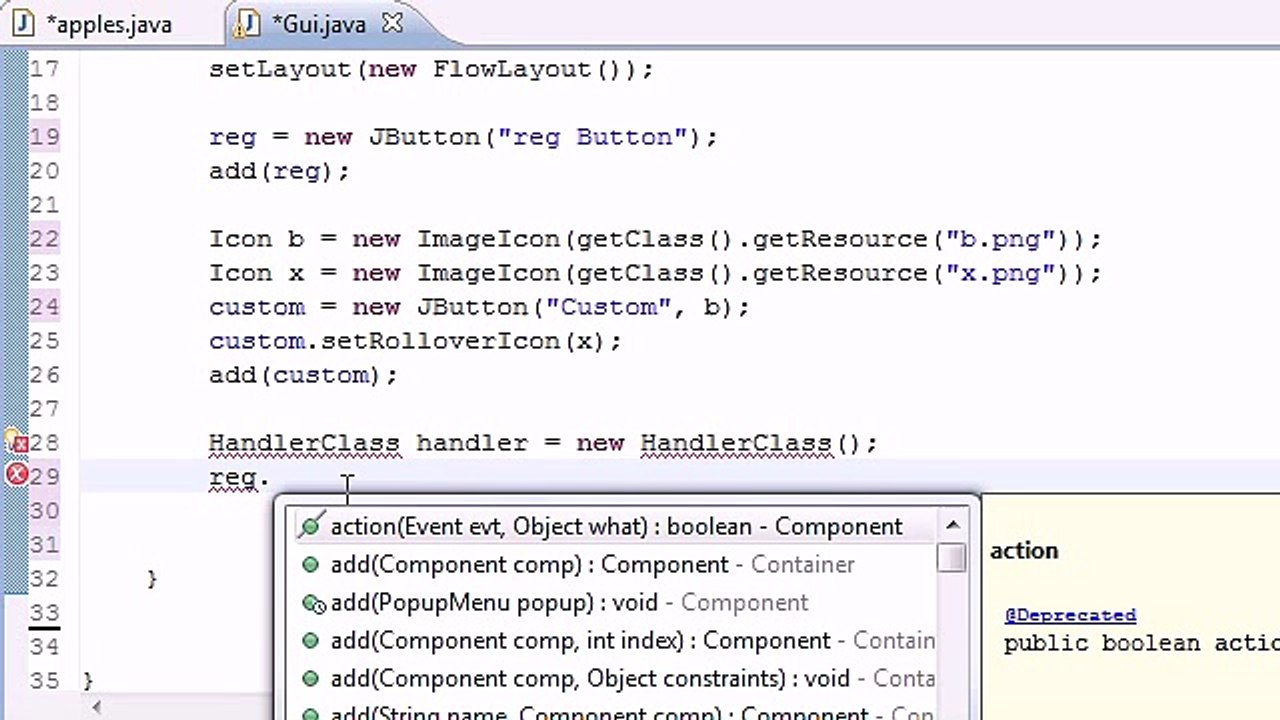Image resolution: width=1280 pixels, height=720 pixels.
Task: Click the autocomplete list scrollbar thumb
Action: click(952, 557)
